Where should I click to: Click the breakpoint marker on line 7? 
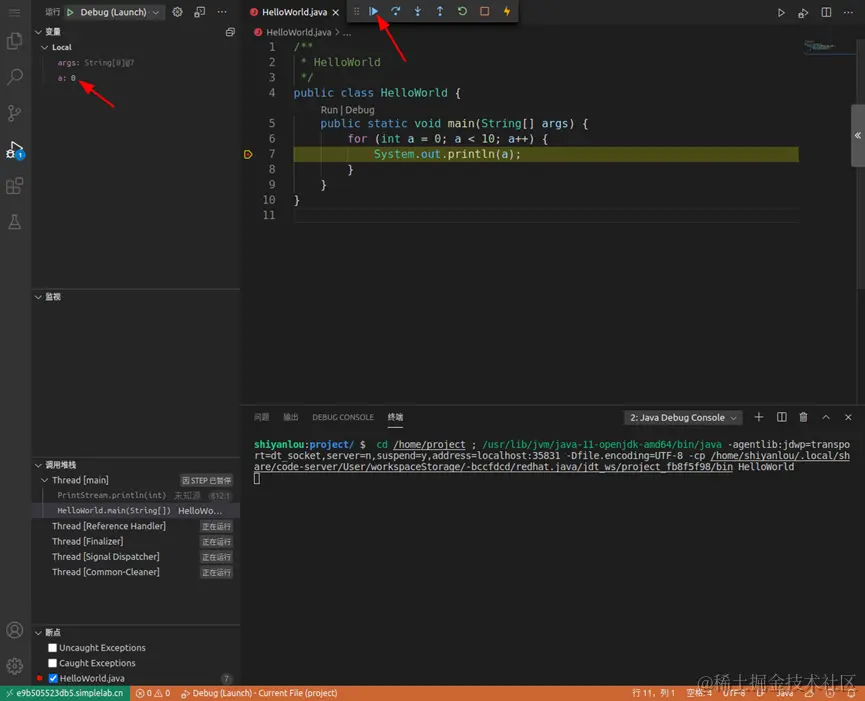coord(247,155)
